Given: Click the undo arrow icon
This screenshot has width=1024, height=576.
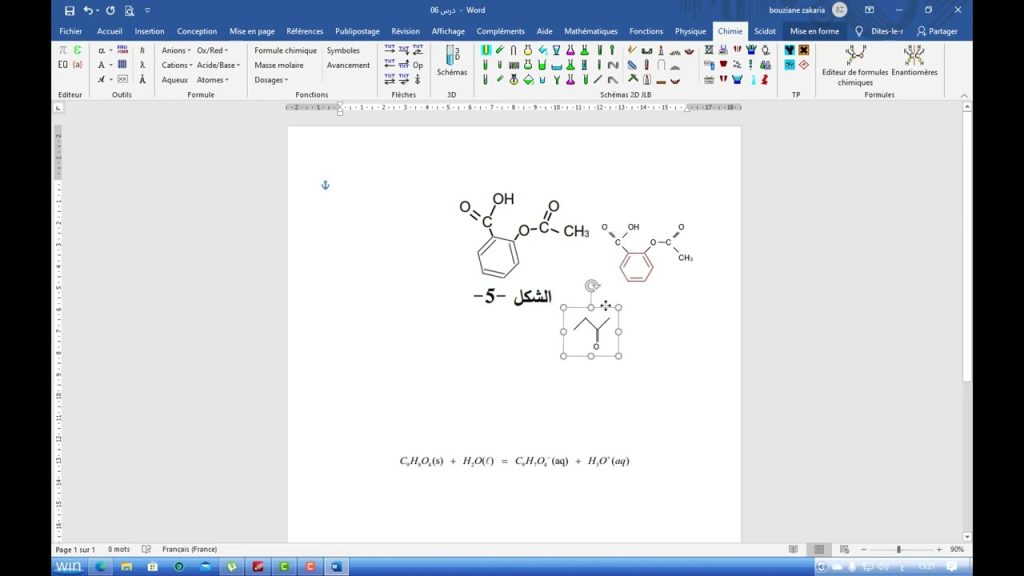Looking at the screenshot, I should coord(88,10).
